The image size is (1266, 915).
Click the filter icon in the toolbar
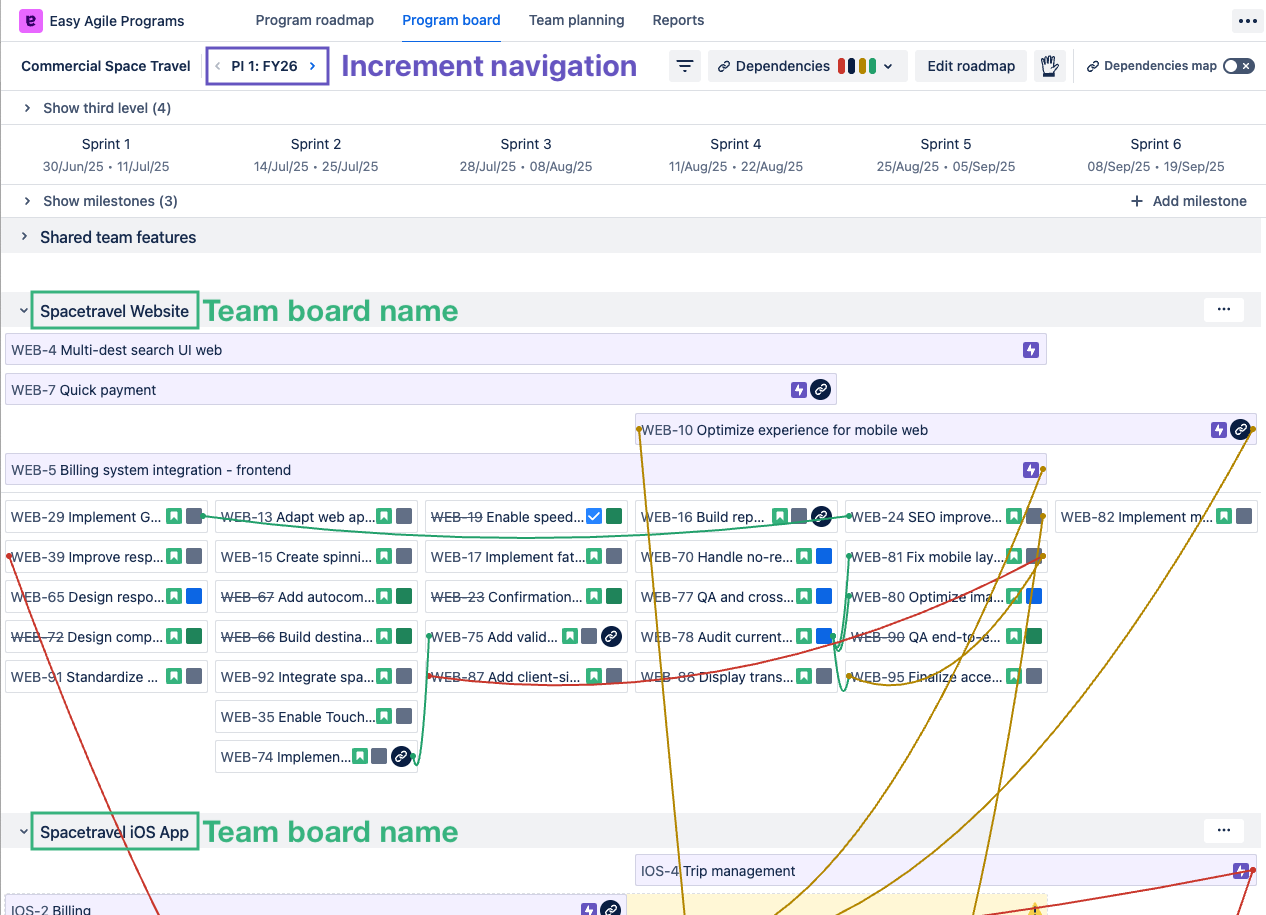(x=684, y=66)
